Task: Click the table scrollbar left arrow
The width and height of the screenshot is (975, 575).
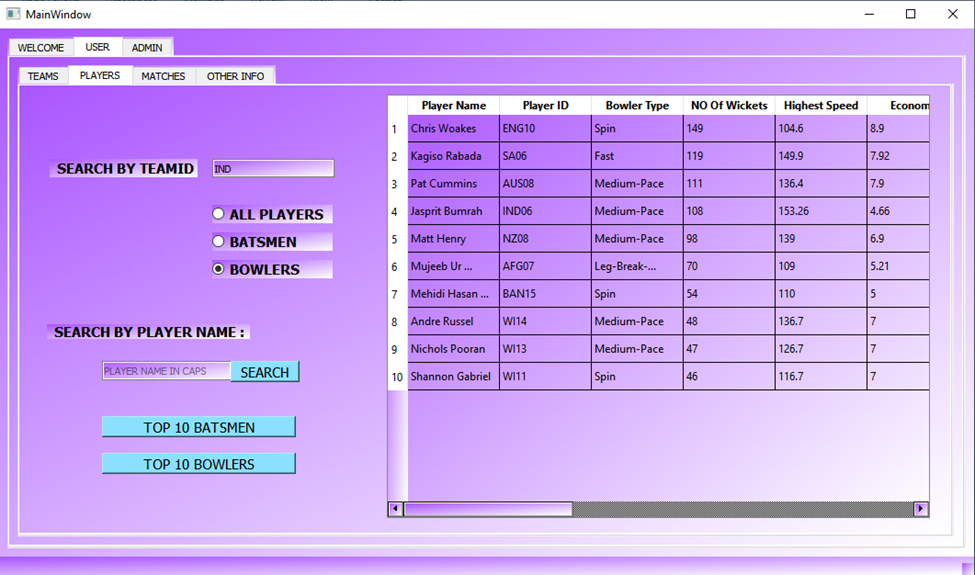Action: pyautogui.click(x=395, y=508)
